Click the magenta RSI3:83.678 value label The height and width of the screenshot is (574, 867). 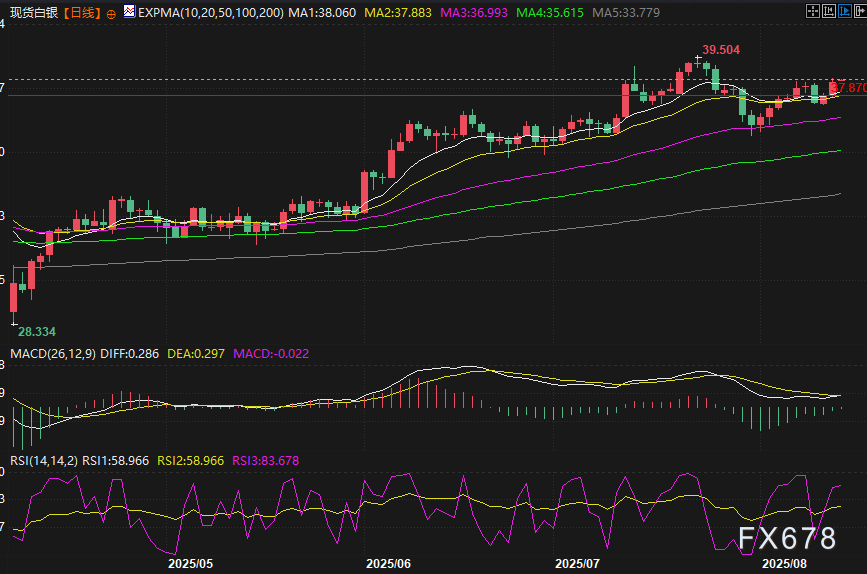[265, 460]
